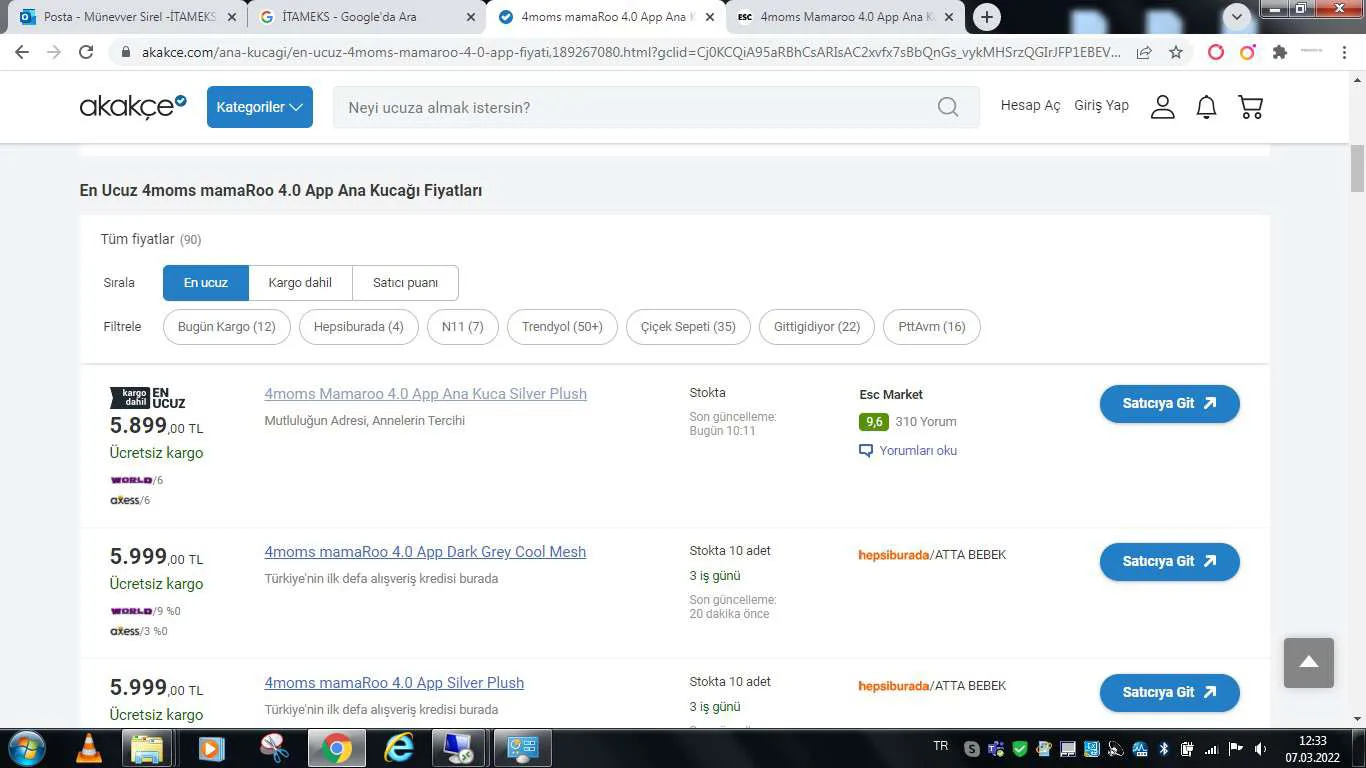Open the Chrome extensions puzzle menu
Screen dimensions: 1366x768
(x=1279, y=52)
